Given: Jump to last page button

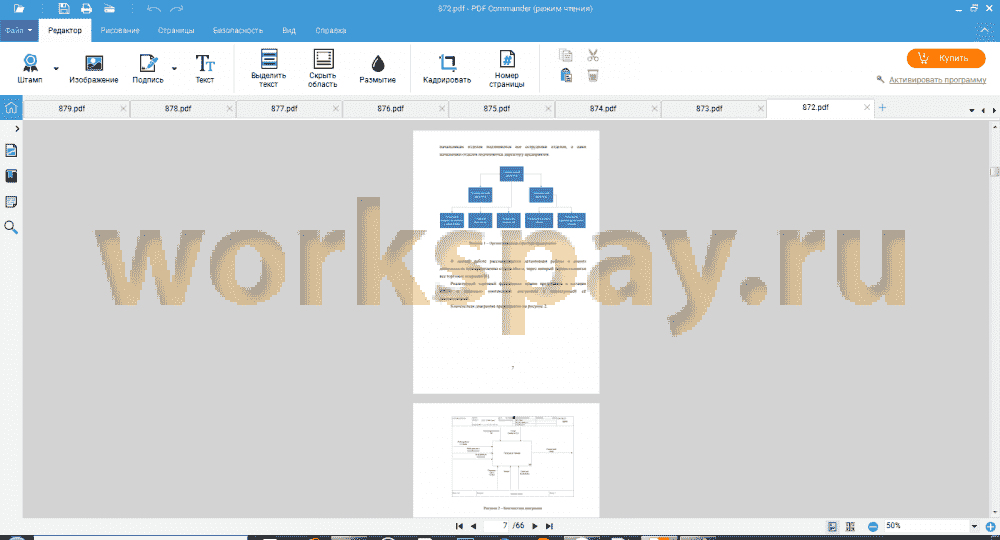Looking at the screenshot, I should point(549,526).
